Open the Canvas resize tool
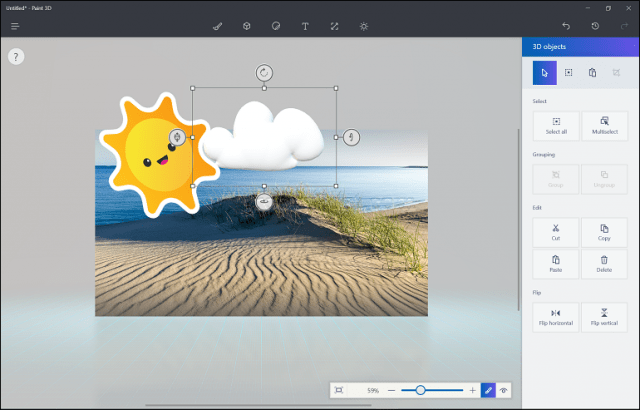The image size is (640, 410). coord(334,27)
